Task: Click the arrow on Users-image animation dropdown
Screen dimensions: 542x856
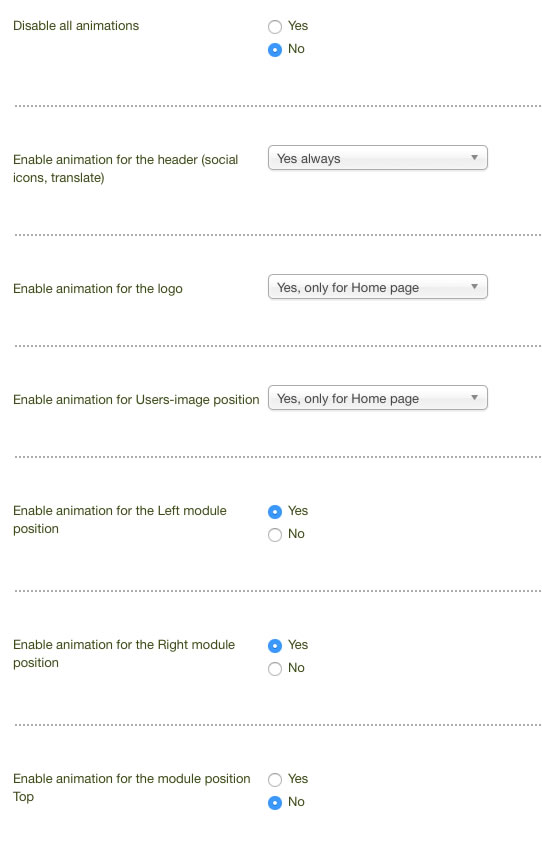Action: coord(474,397)
